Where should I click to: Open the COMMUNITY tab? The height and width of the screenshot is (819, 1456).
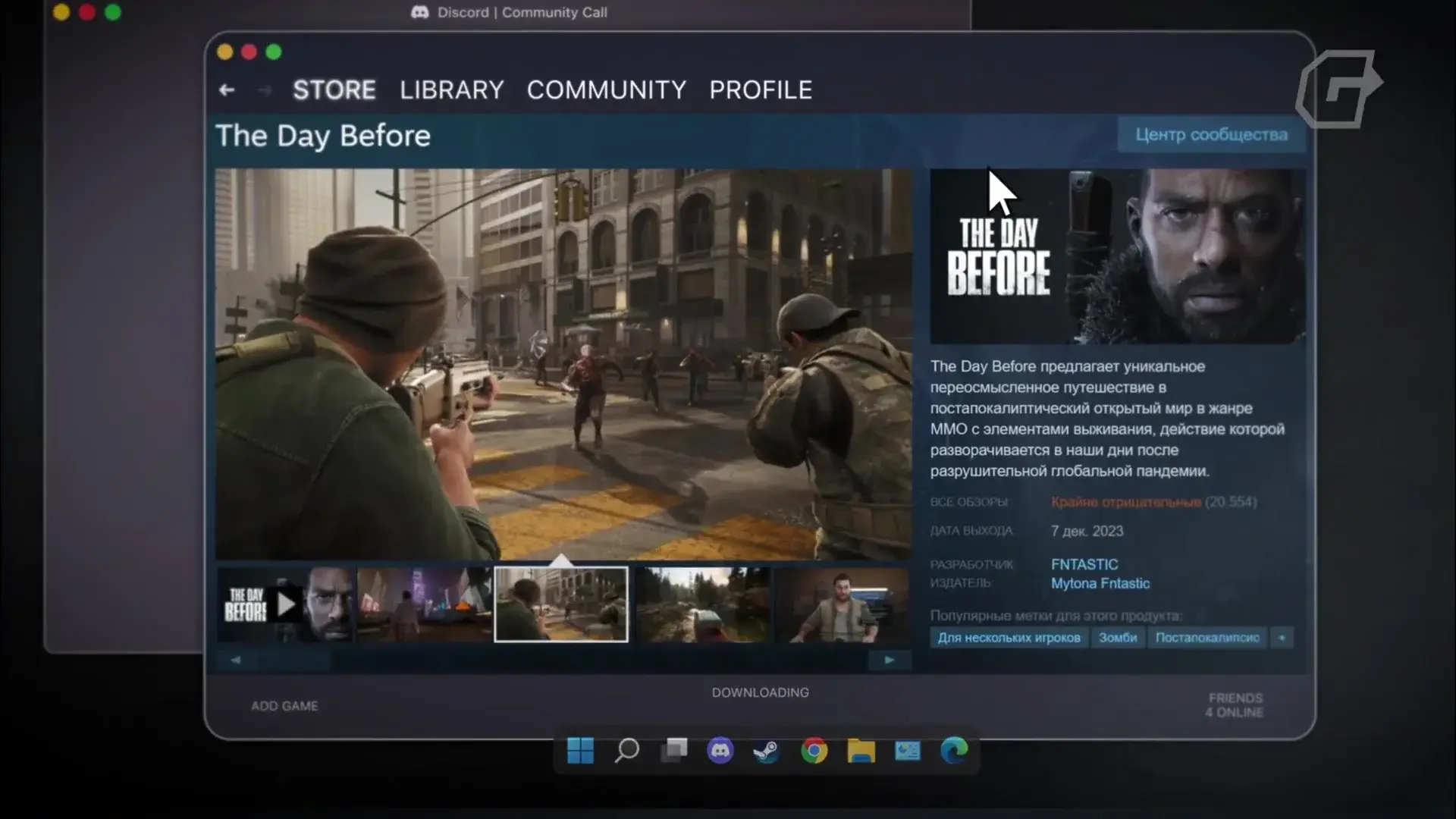607,90
